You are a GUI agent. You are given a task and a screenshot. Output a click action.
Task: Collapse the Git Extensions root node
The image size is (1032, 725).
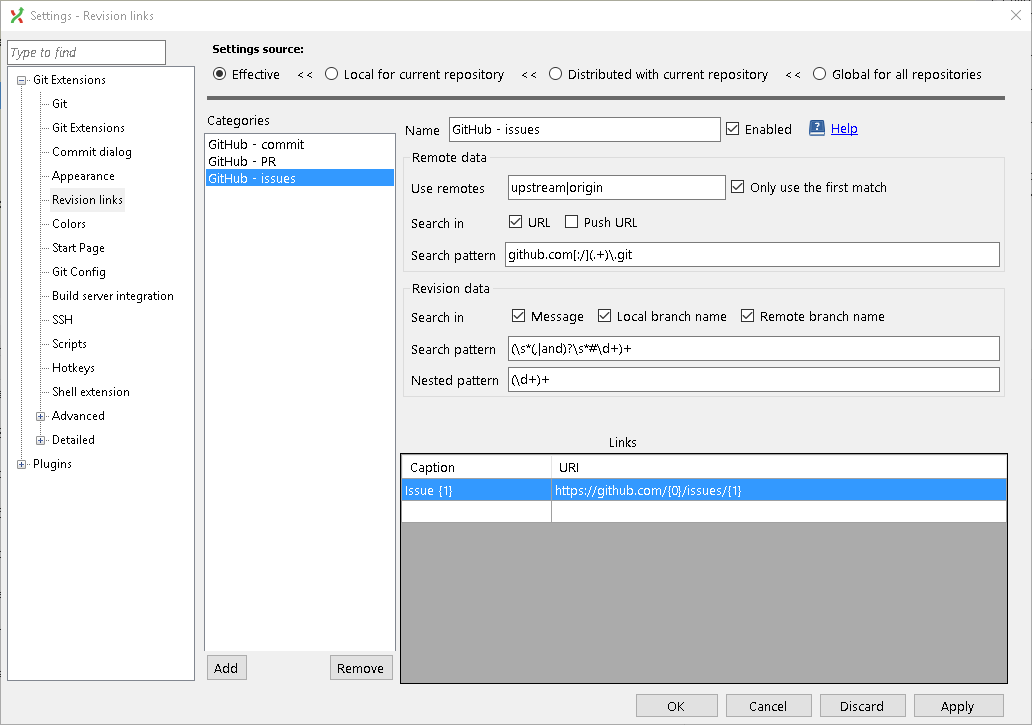22,80
